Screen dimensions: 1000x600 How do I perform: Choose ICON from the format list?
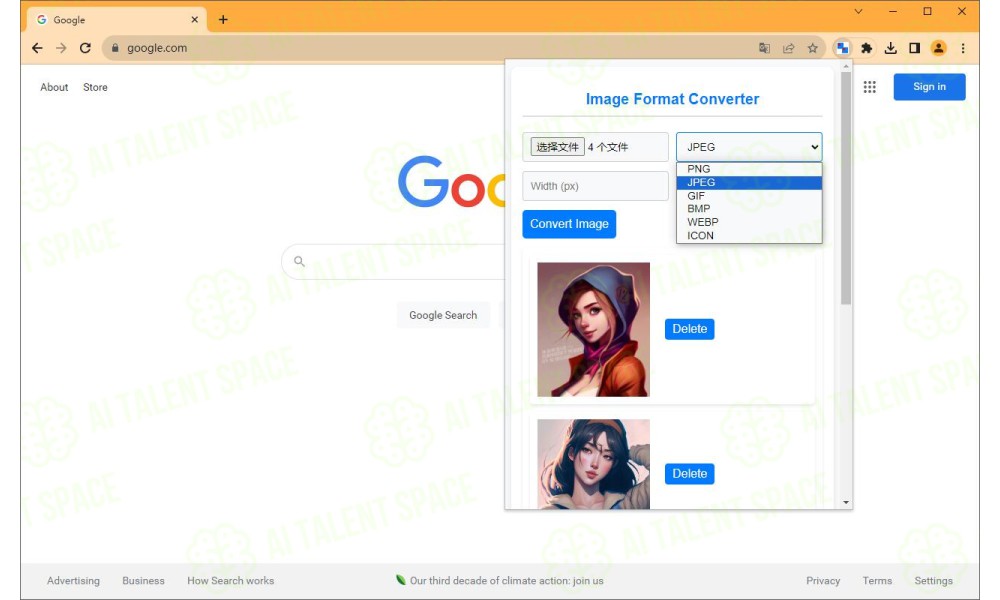(x=749, y=235)
